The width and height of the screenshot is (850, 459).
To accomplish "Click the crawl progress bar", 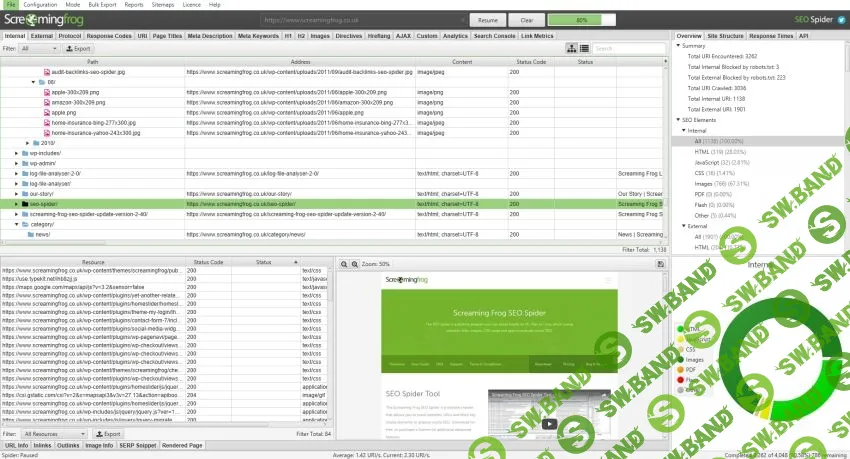I will [x=582, y=20].
